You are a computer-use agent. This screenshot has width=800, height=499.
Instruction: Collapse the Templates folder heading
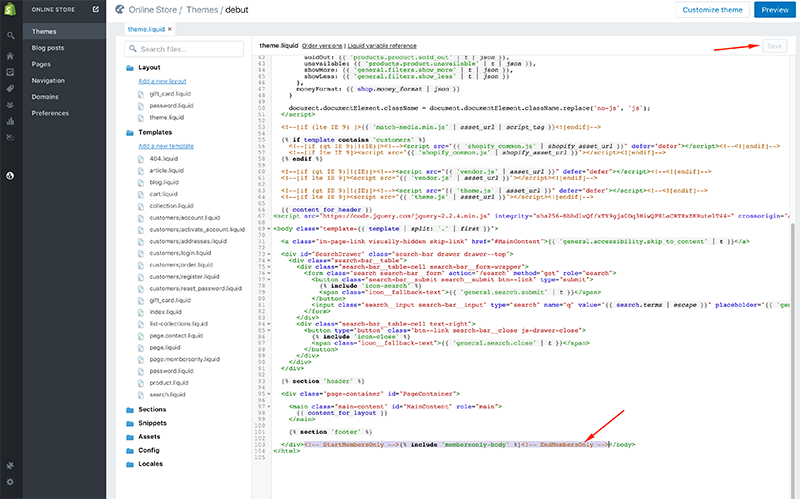pos(155,133)
